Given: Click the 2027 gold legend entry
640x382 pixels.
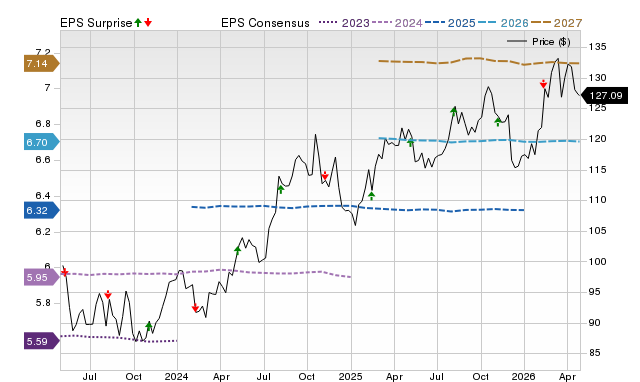Looking at the screenshot, I should 556,23.
